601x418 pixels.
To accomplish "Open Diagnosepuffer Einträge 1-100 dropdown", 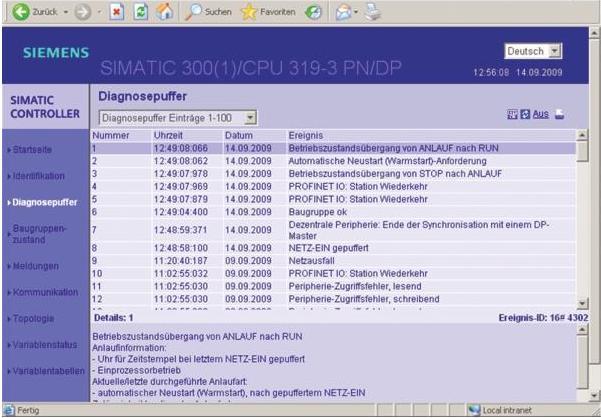I will [178, 118].
